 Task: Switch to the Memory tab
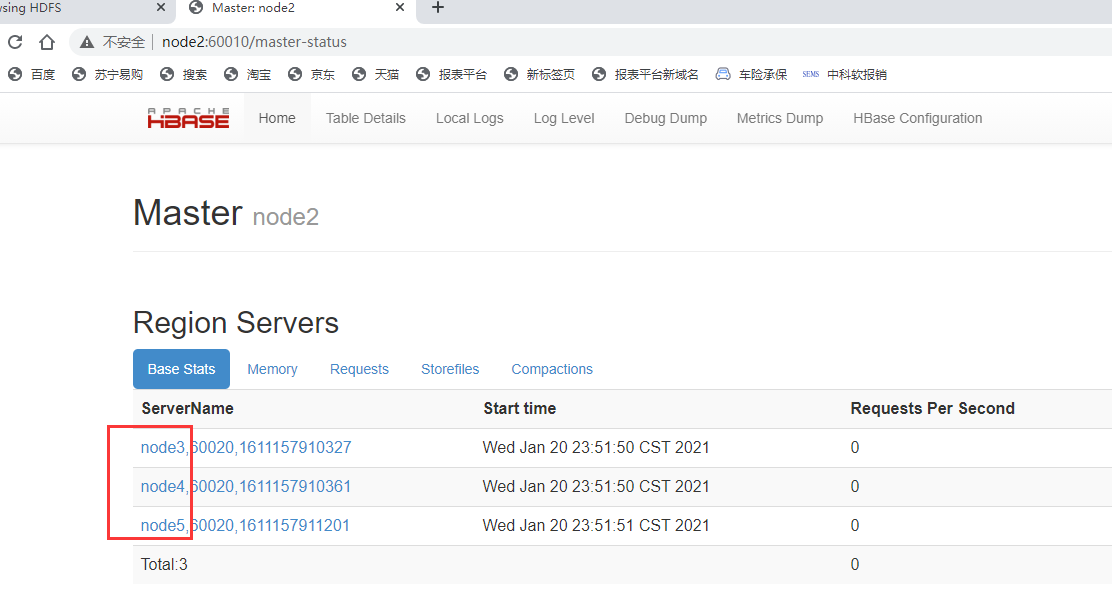pos(272,369)
